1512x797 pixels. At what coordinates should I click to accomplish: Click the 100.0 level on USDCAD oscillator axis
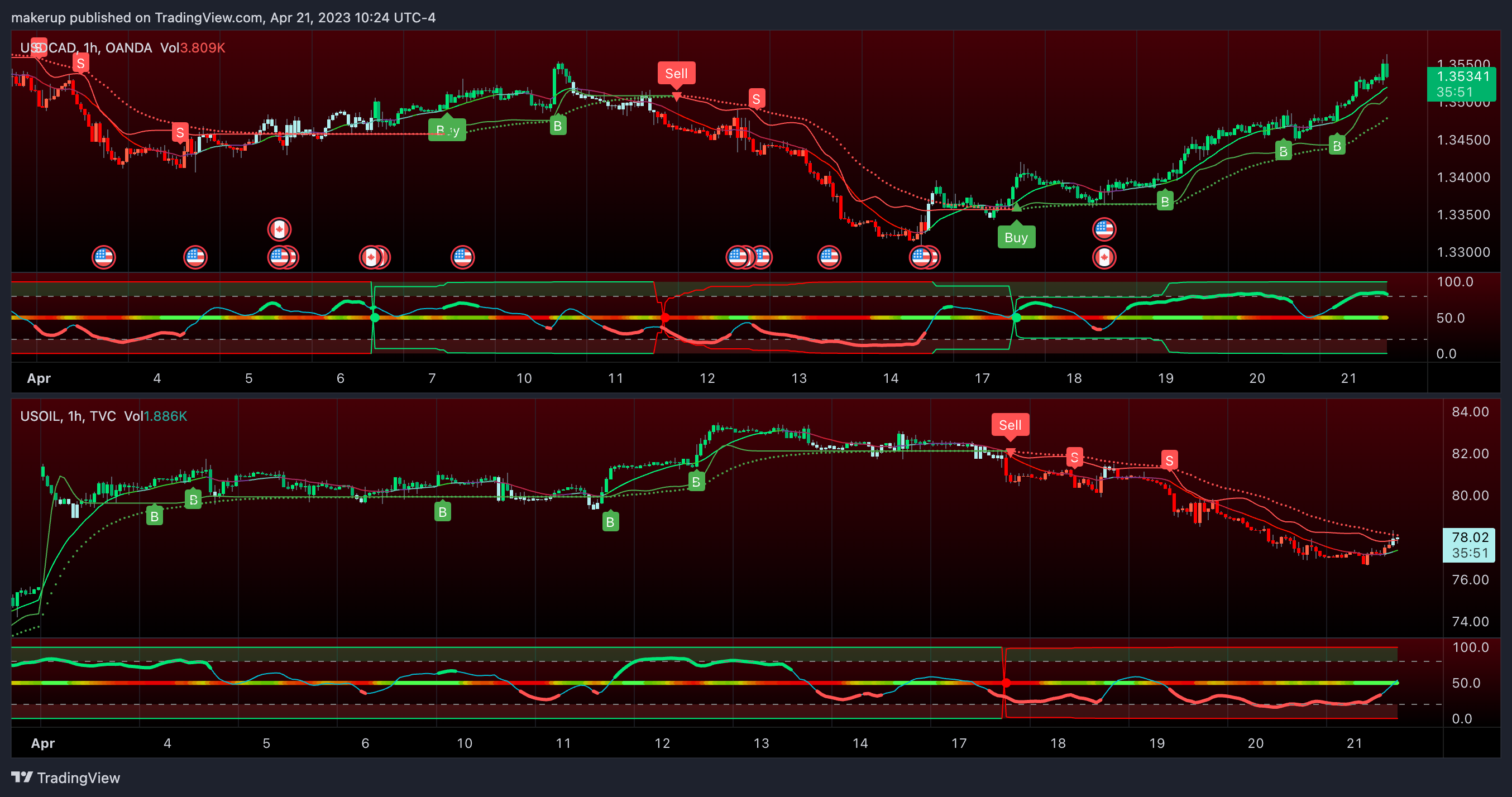(x=1455, y=282)
